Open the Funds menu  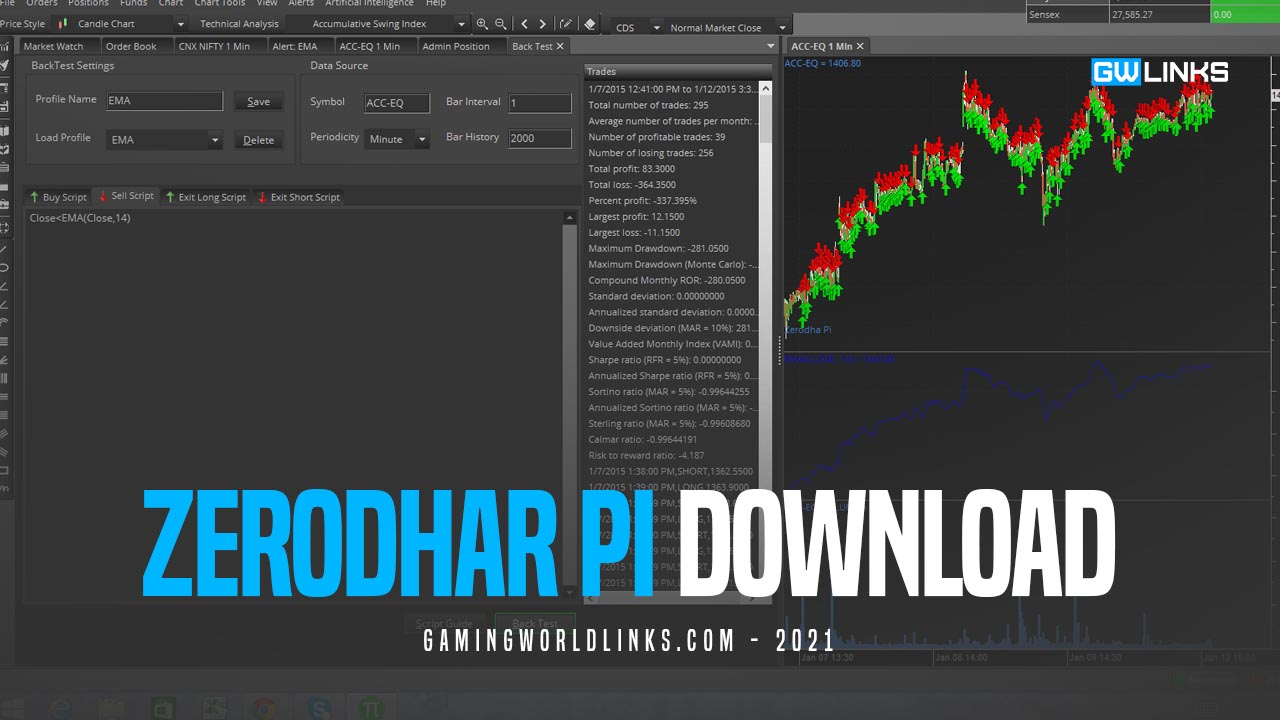click(133, 3)
